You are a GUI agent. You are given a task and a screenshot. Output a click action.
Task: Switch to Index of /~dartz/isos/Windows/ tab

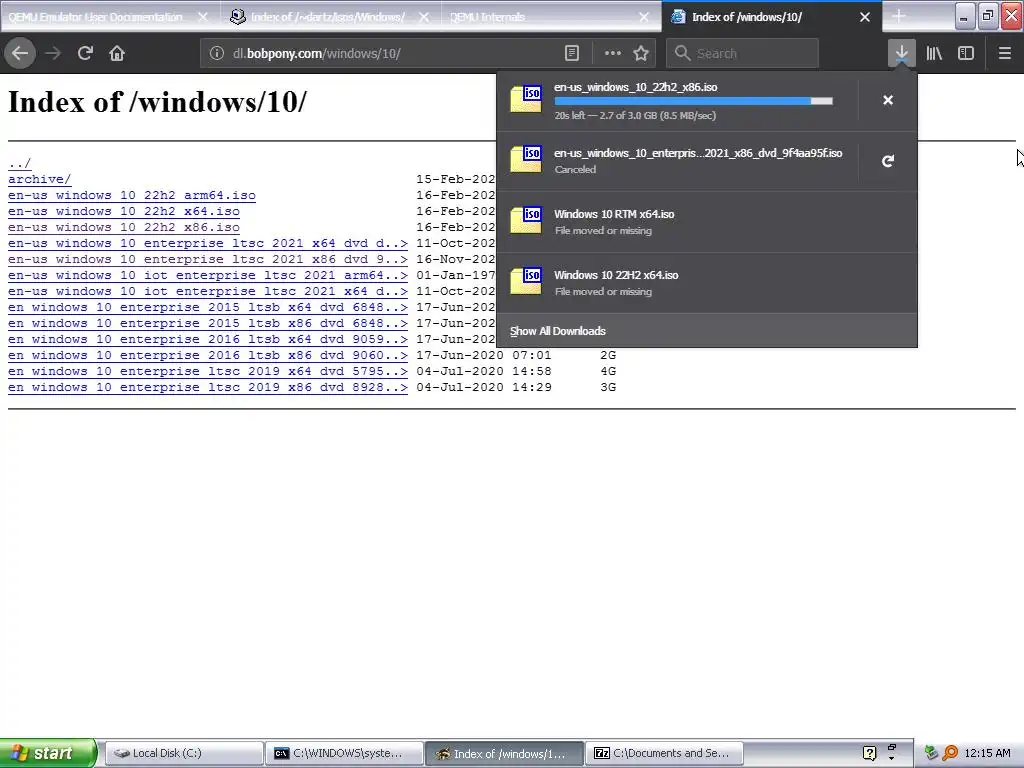coord(327,17)
